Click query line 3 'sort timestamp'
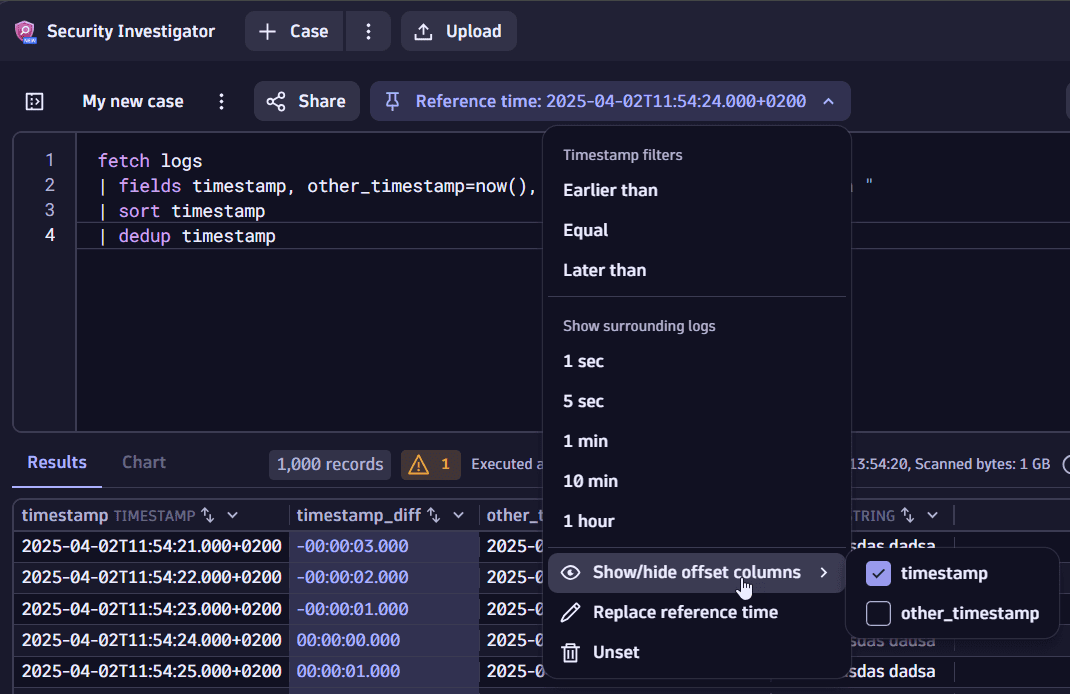The width and height of the screenshot is (1070, 694). pos(182,211)
